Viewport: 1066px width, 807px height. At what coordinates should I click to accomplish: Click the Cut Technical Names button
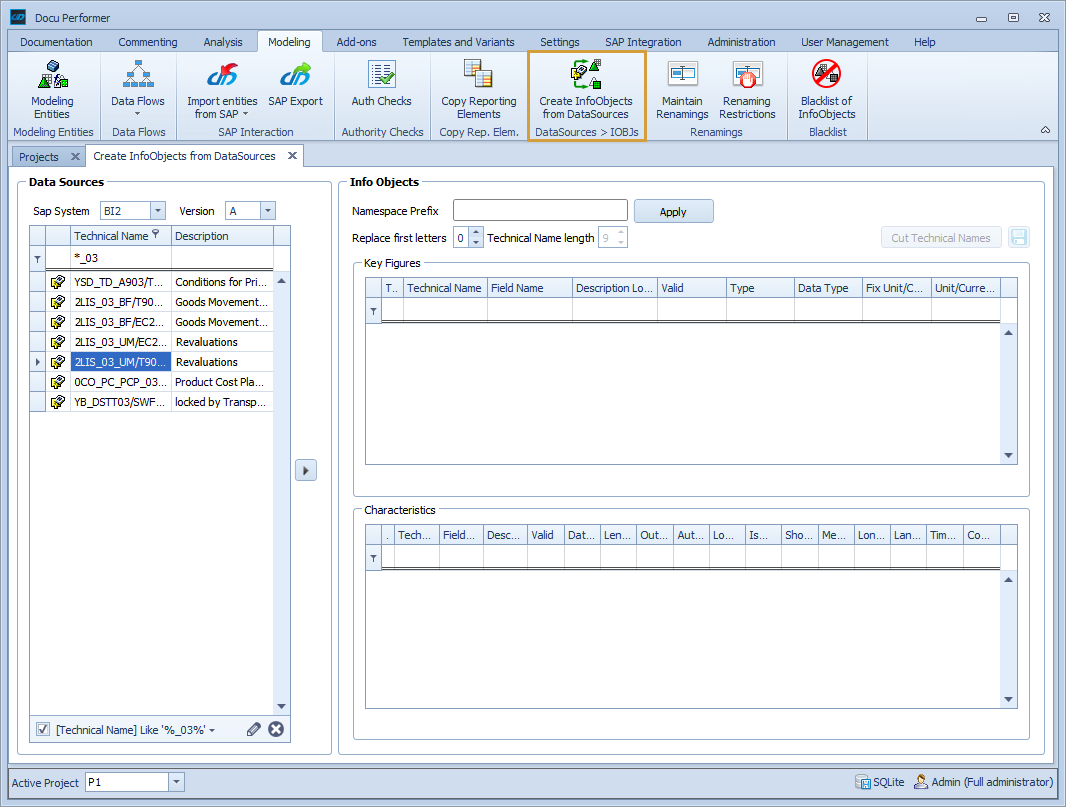click(940, 237)
